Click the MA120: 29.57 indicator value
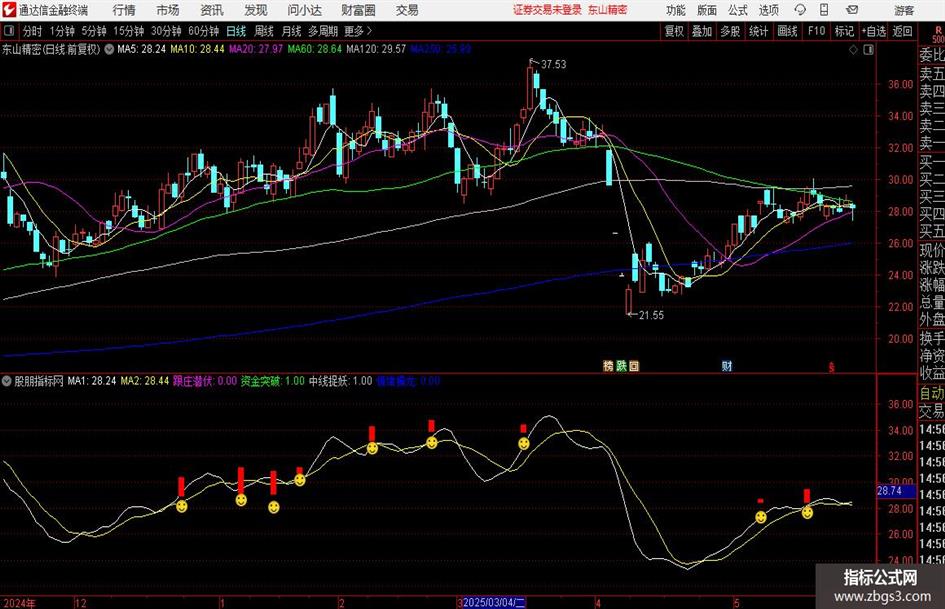The height and width of the screenshot is (609, 945). pos(376,49)
